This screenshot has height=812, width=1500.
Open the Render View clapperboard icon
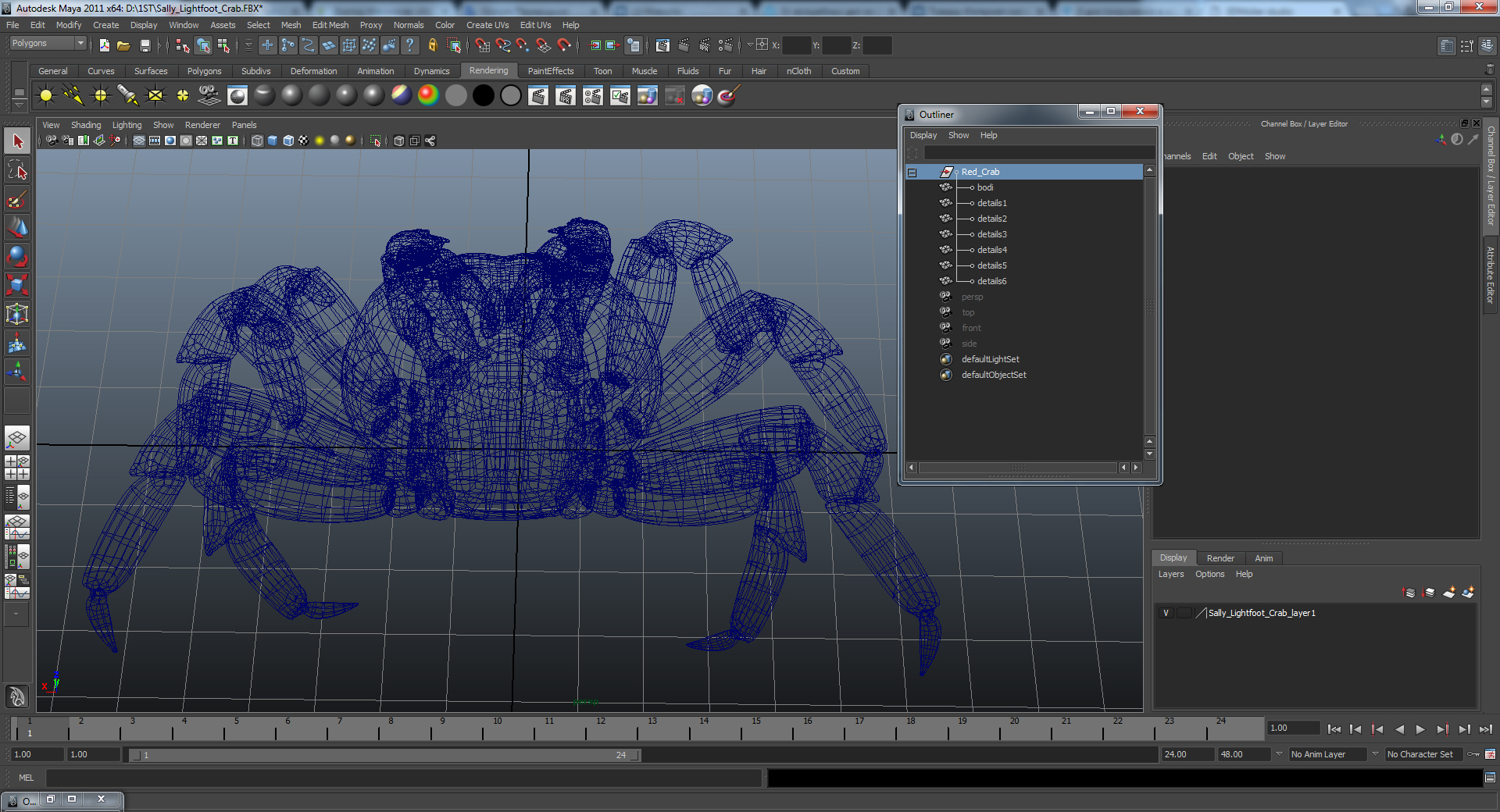(662, 45)
